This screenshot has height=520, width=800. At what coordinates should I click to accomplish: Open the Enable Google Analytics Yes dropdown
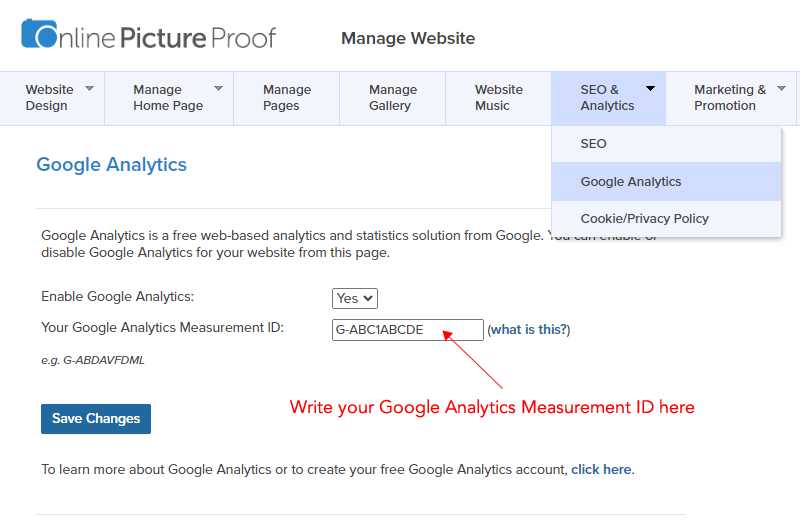coord(355,299)
